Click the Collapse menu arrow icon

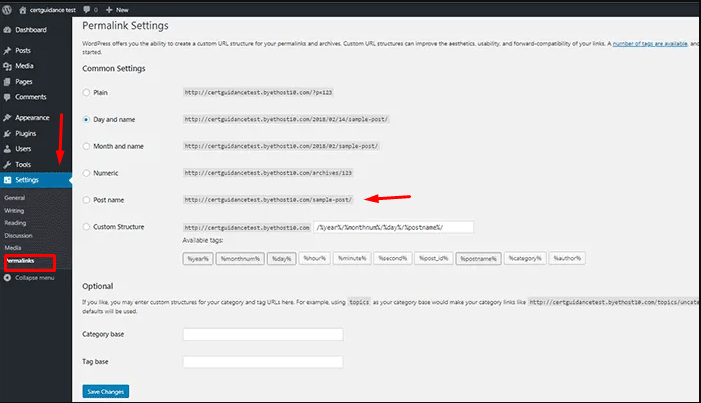tap(7, 278)
